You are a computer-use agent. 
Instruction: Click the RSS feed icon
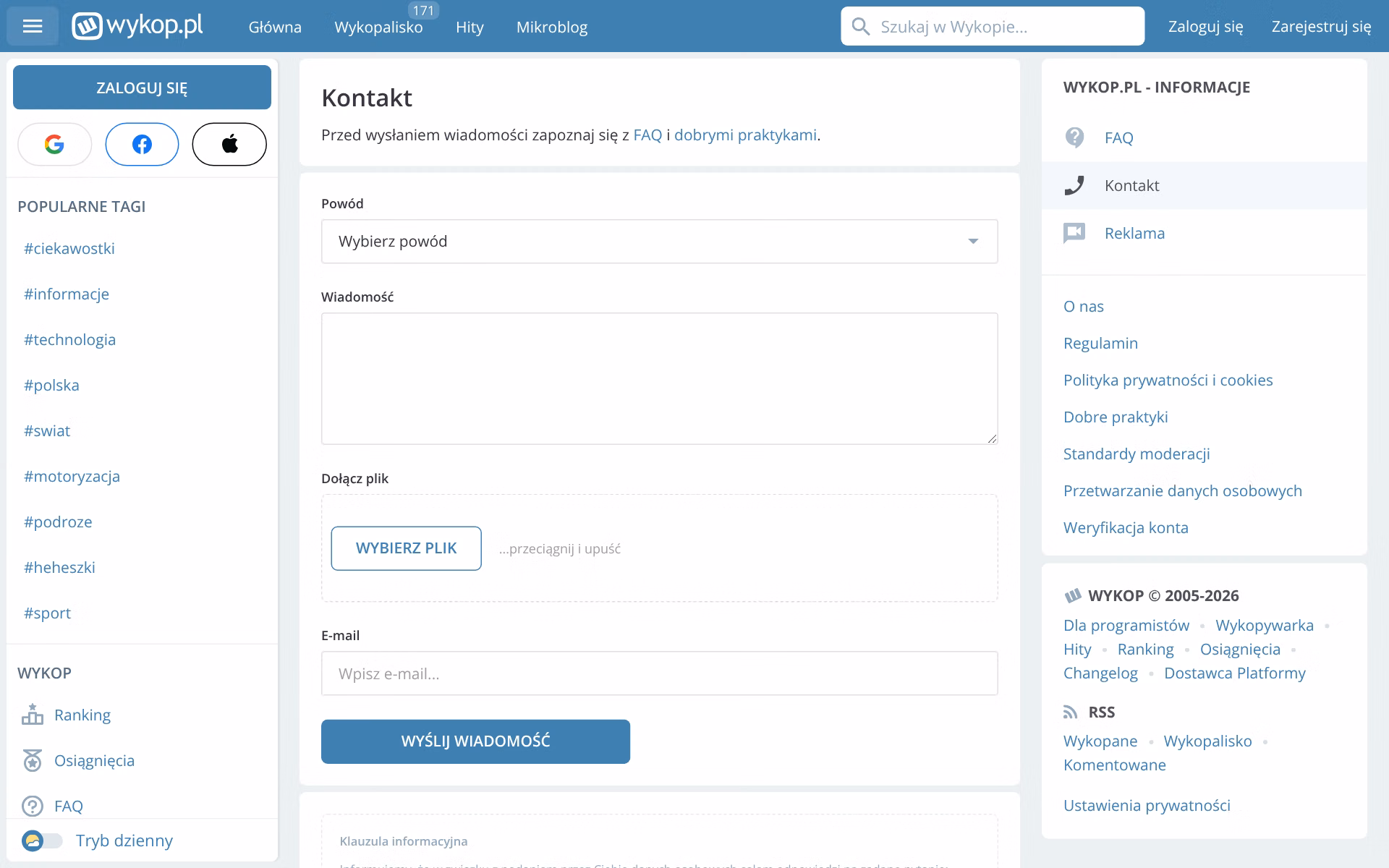click(1071, 712)
